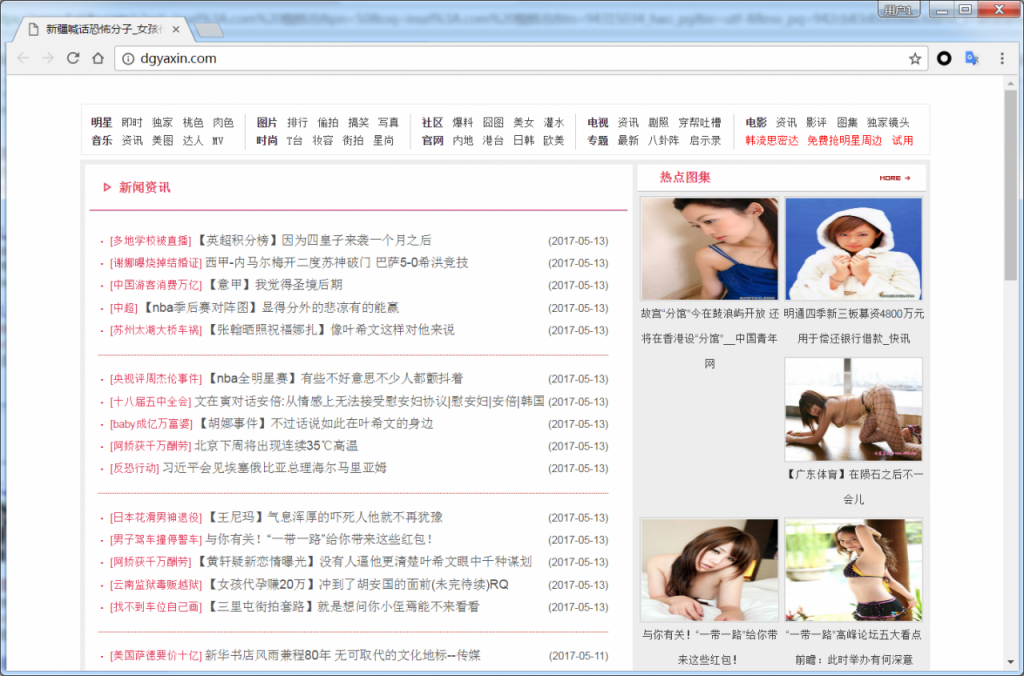
Task: Open thumbnail above "一带一路"高峰论坛 caption
Action: [x=854, y=570]
